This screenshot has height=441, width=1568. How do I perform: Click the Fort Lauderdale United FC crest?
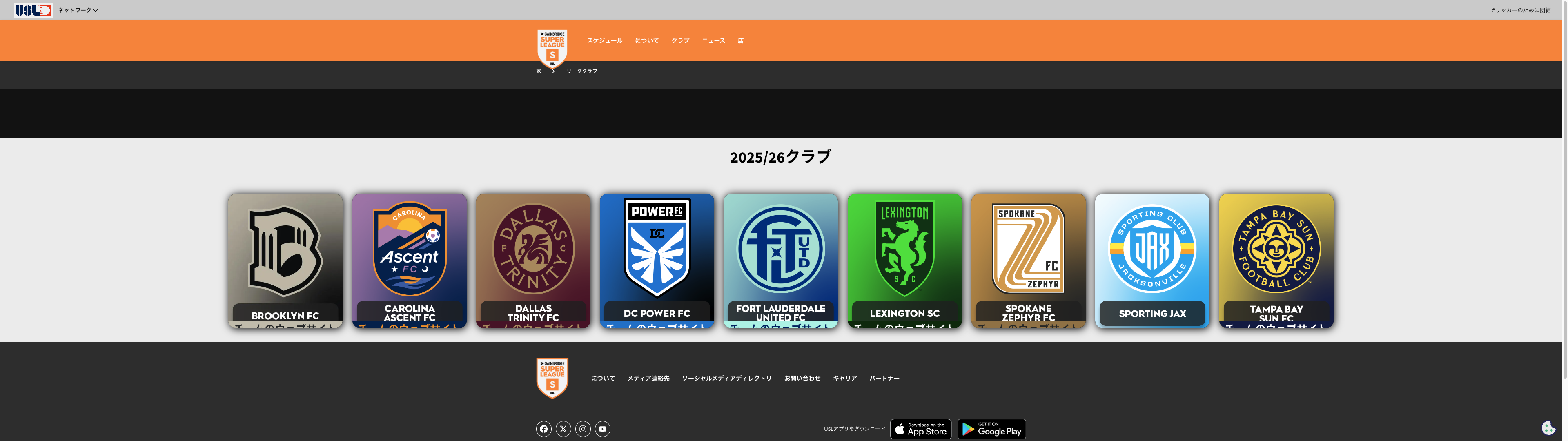781,249
